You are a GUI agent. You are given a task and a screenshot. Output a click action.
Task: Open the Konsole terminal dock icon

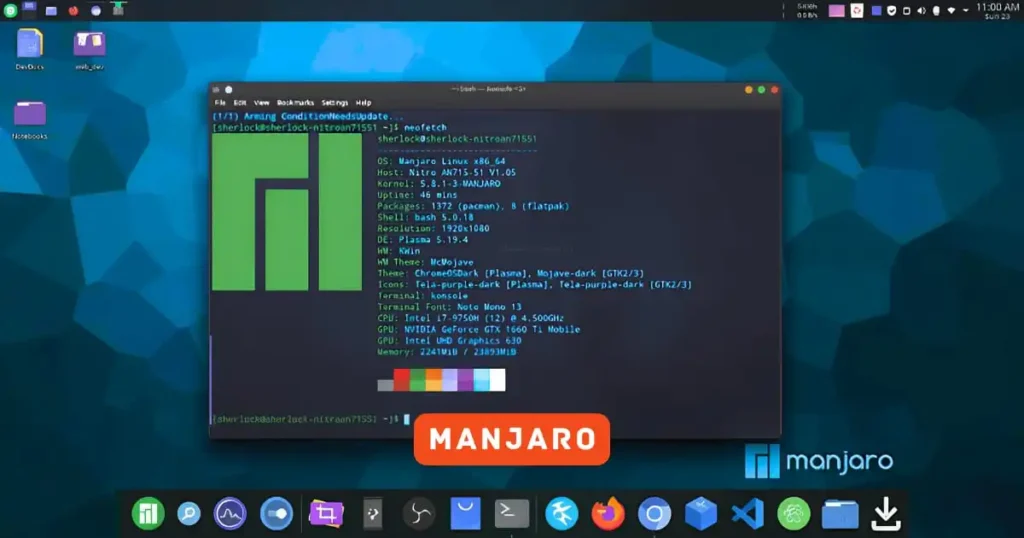pos(512,514)
